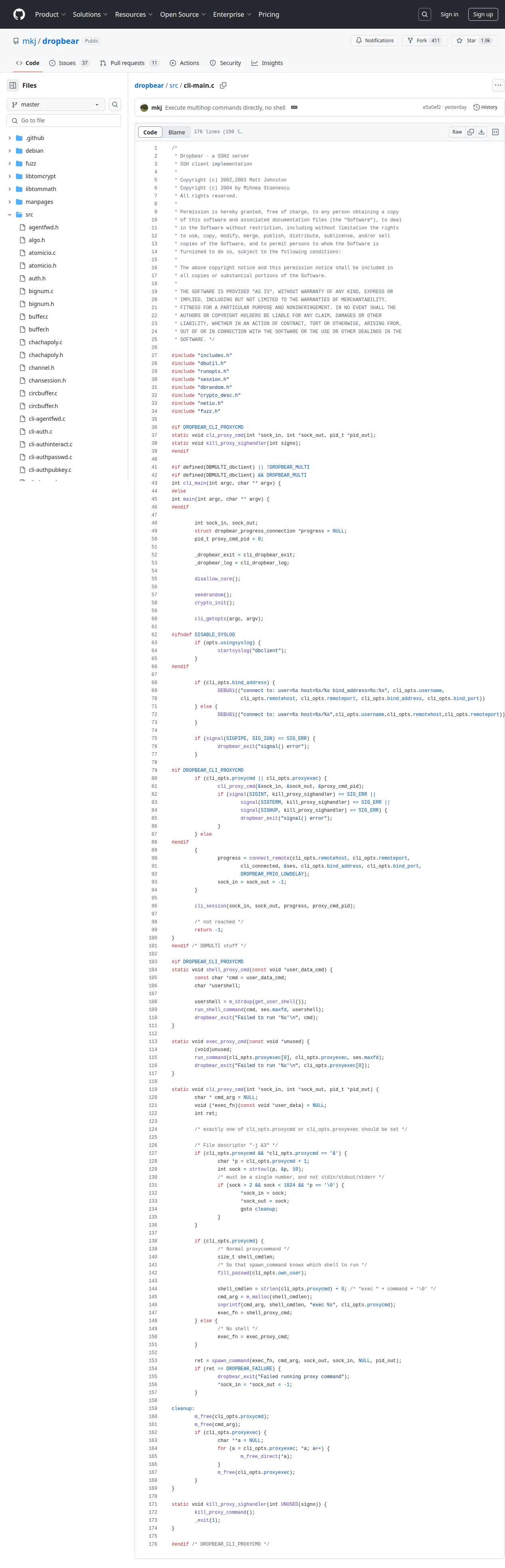Screen dimensions: 505x1568
Task: Switch to Blame view
Action: pos(177,132)
